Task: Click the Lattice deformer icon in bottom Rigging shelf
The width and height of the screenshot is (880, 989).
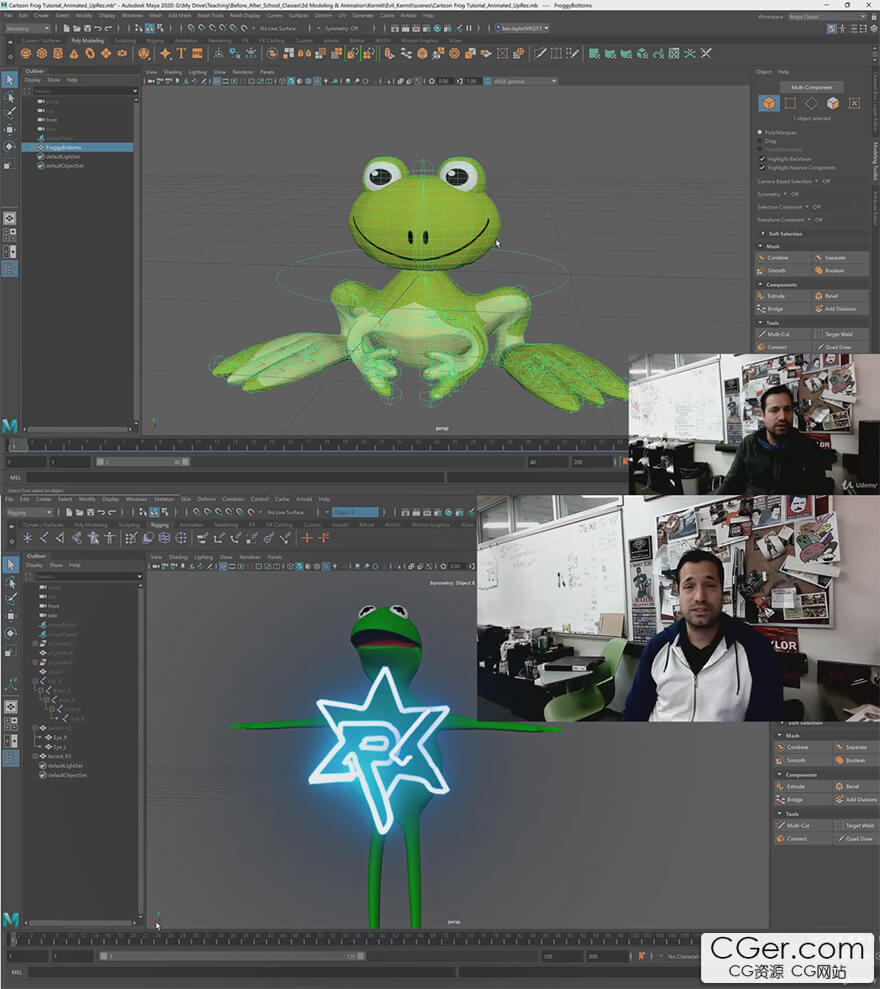Action: point(164,538)
